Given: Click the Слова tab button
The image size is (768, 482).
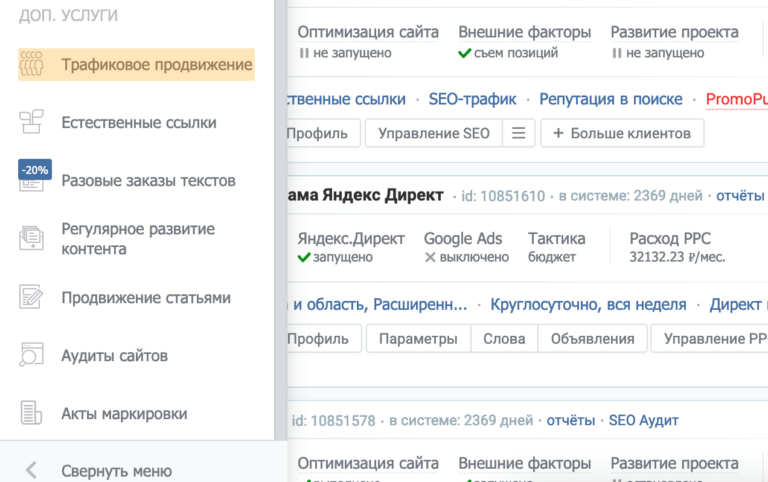Looking at the screenshot, I should 504,338.
